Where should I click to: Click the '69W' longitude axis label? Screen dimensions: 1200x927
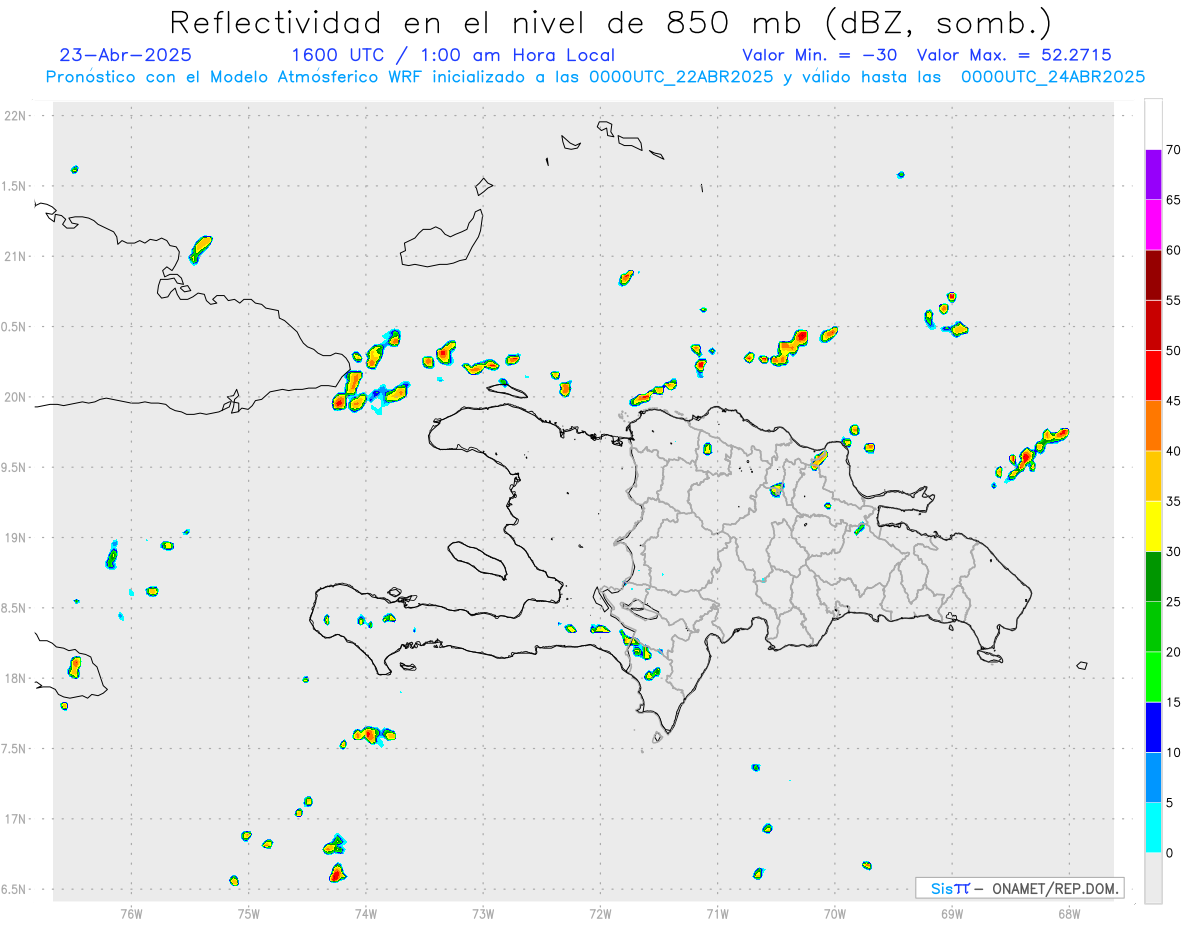point(952,914)
